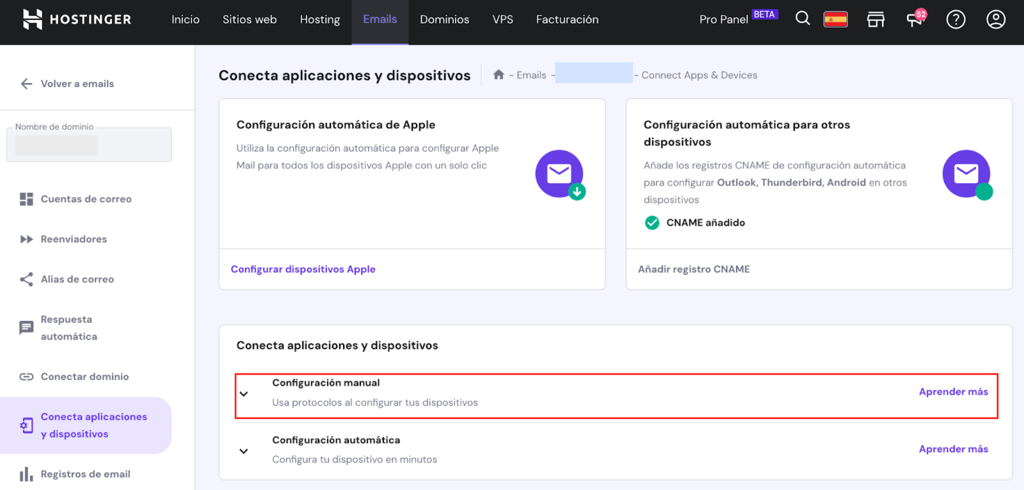Go to the Facturación tab
Image resolution: width=1024 pixels, height=490 pixels.
click(567, 20)
